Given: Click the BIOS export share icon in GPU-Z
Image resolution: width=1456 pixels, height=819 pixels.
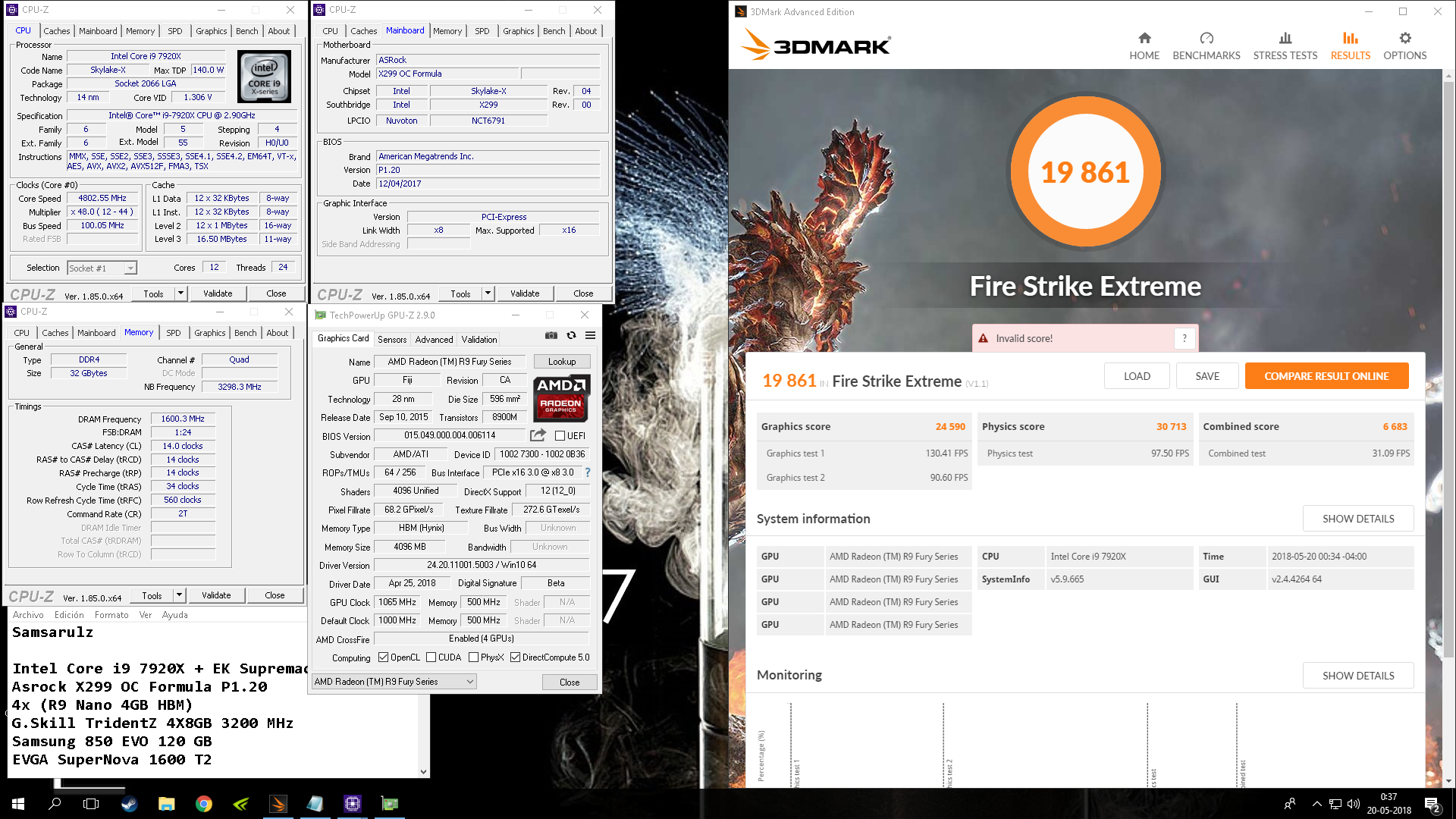Looking at the screenshot, I should point(538,435).
